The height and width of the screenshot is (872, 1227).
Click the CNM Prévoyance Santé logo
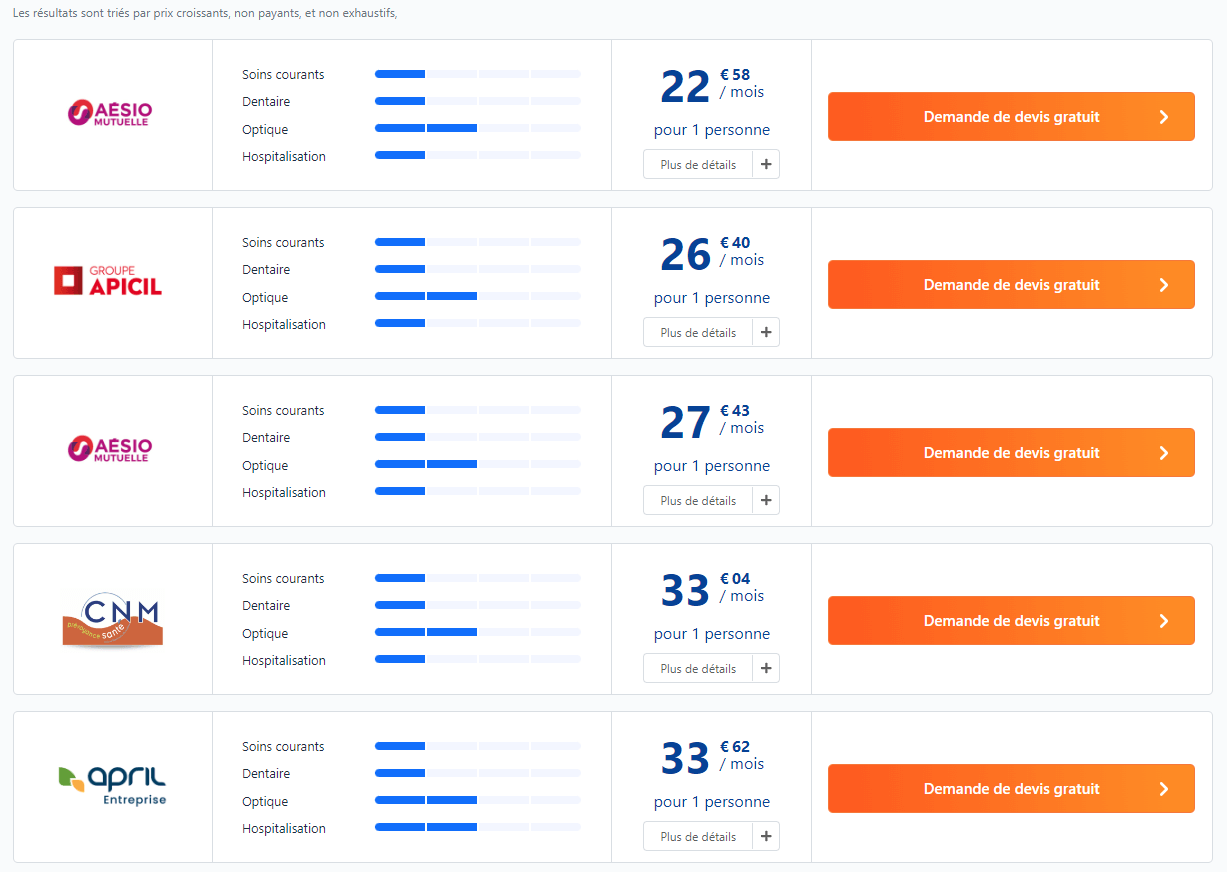[x=112, y=620]
